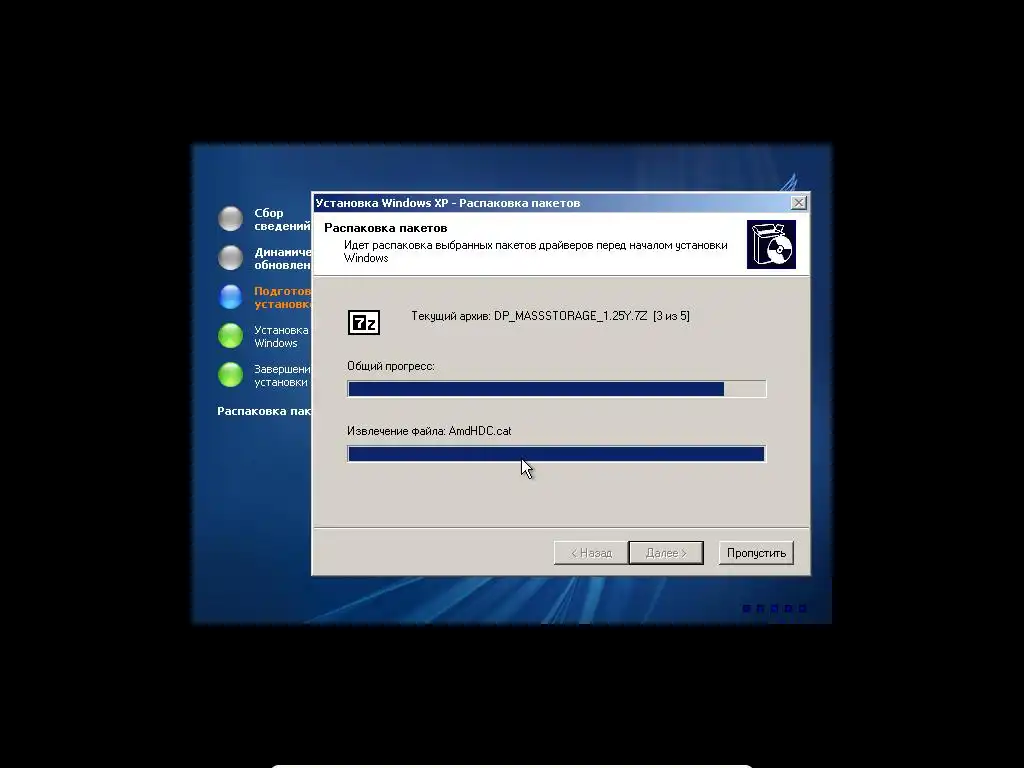The width and height of the screenshot is (1024, 768).
Task: Click the blue squares activity indicator
Action: (775, 609)
